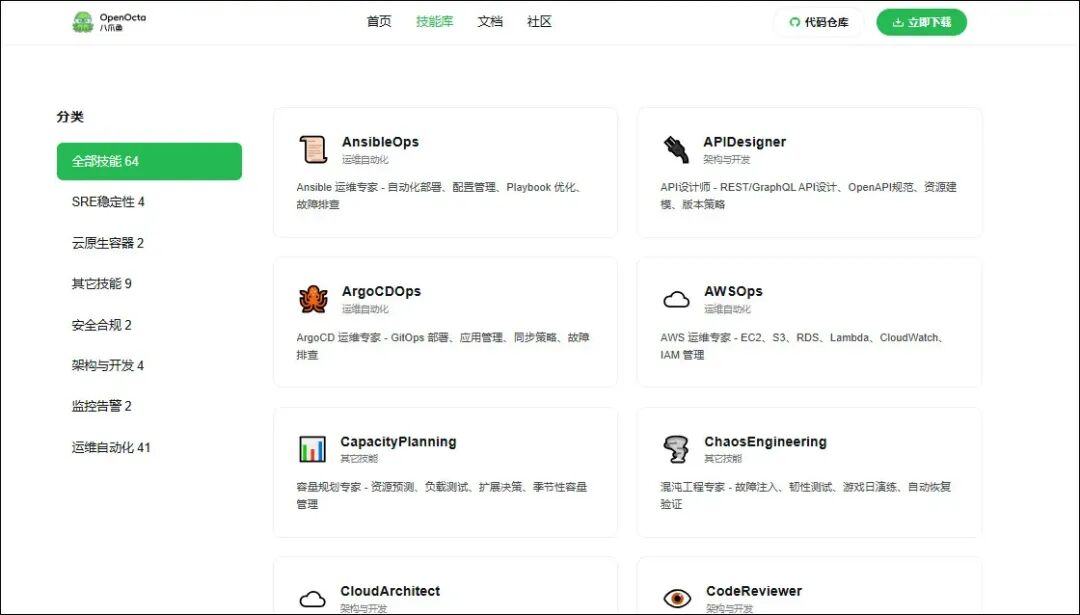Click the AWSOps EC2, S3 description text

(x=802, y=346)
